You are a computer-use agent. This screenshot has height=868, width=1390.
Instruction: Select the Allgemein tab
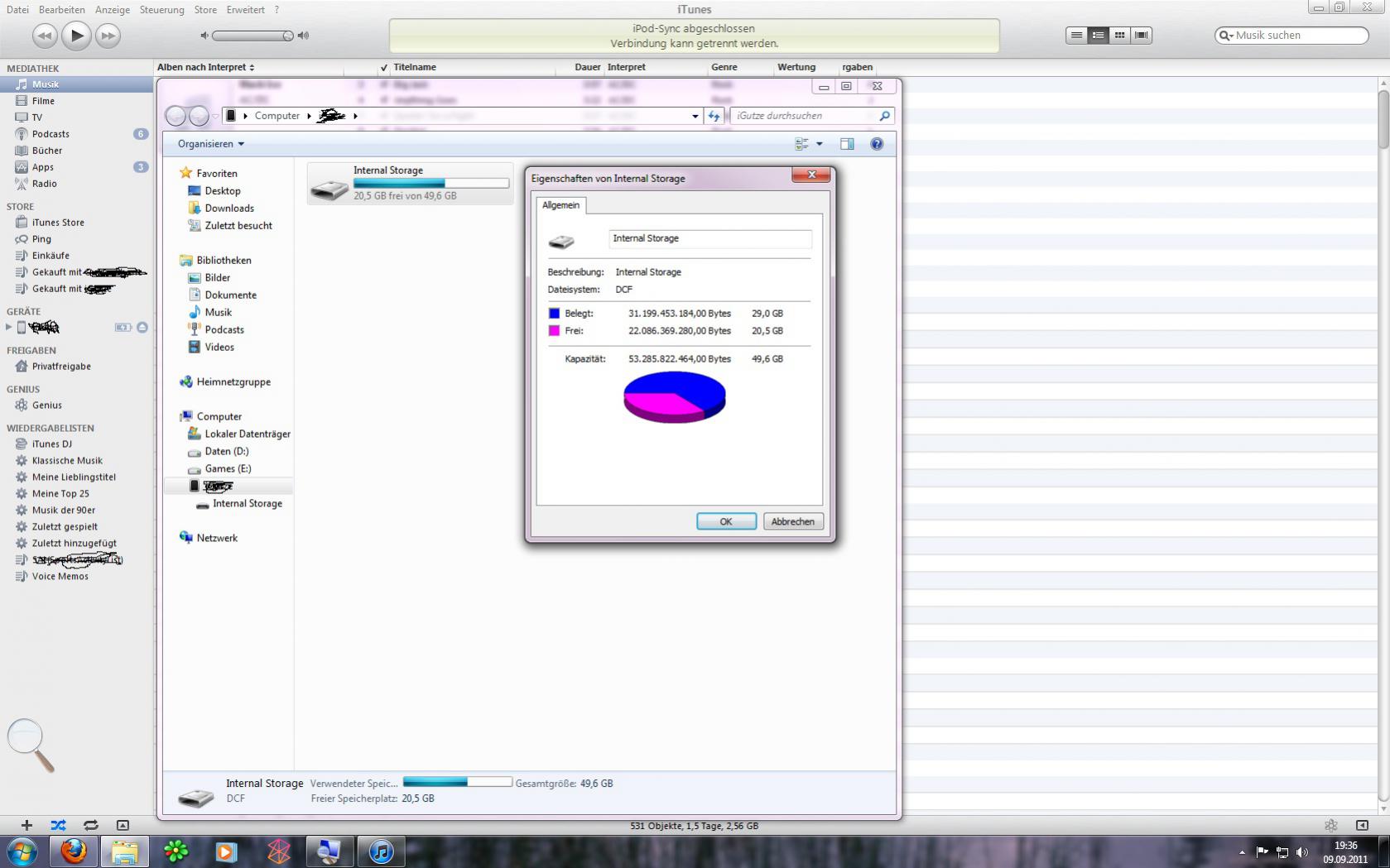[x=560, y=205]
